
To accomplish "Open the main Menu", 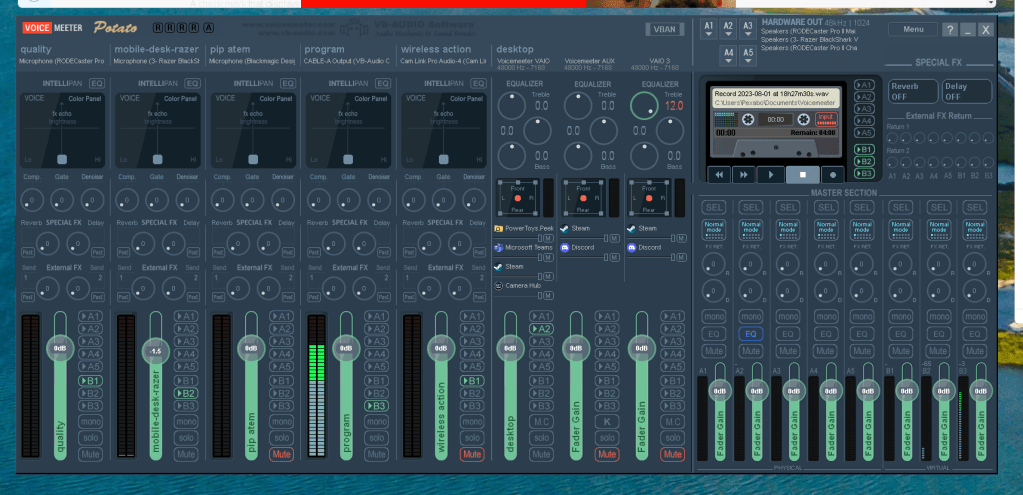I will [913, 29].
